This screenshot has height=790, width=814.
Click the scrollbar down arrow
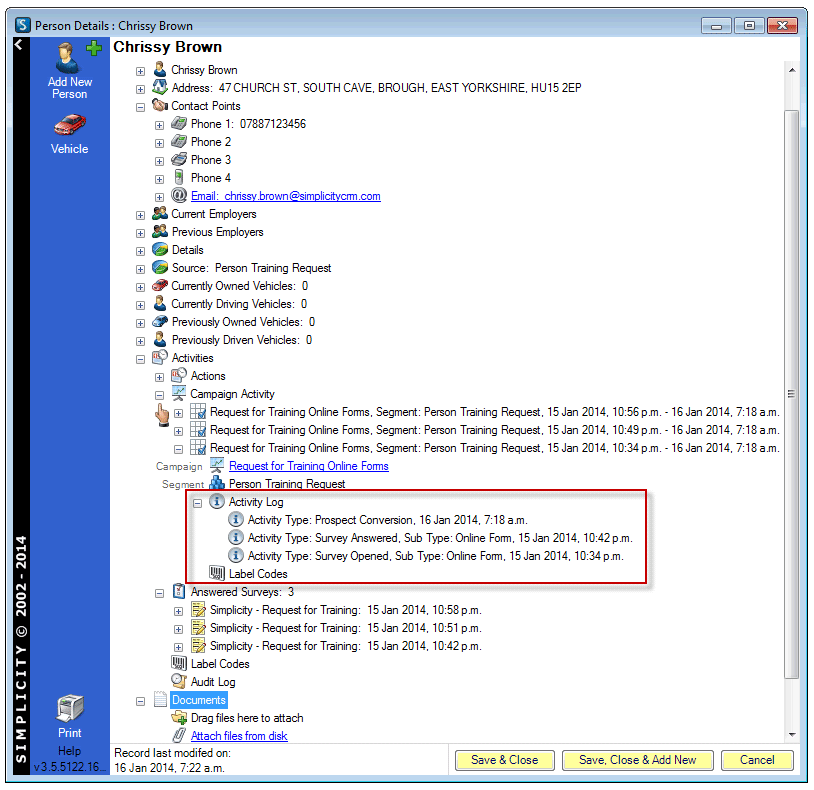pos(792,734)
